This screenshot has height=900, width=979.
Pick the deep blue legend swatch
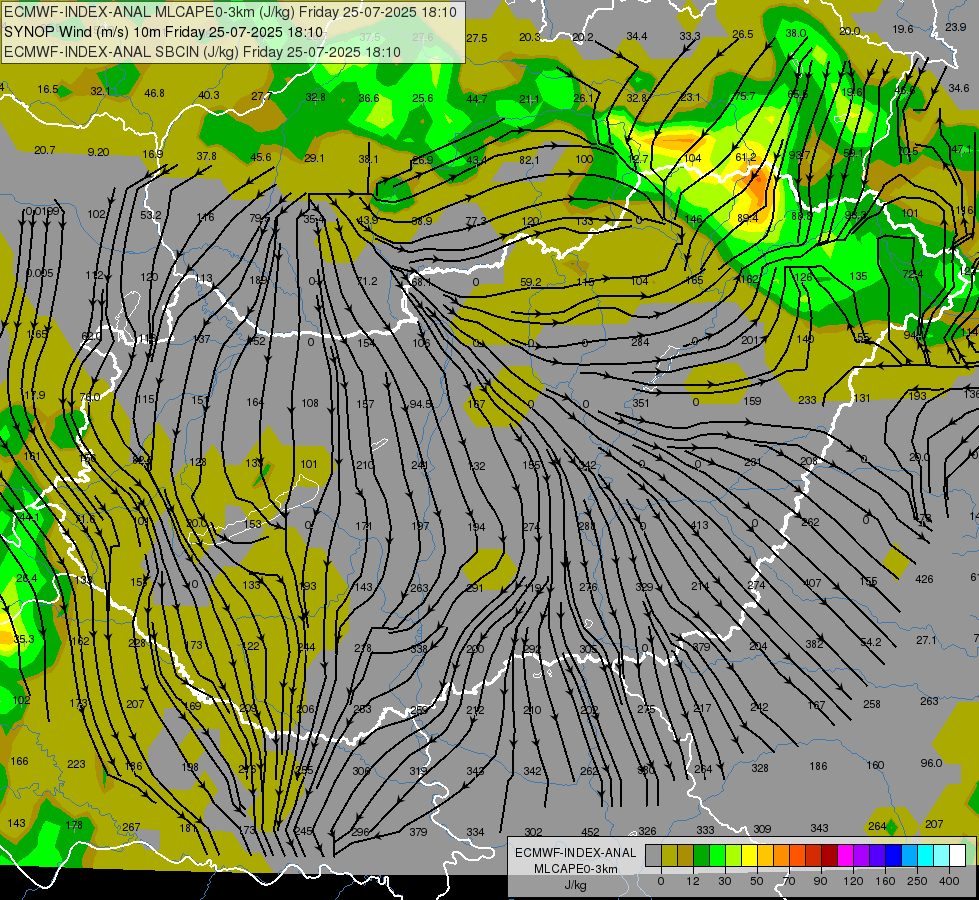click(894, 855)
